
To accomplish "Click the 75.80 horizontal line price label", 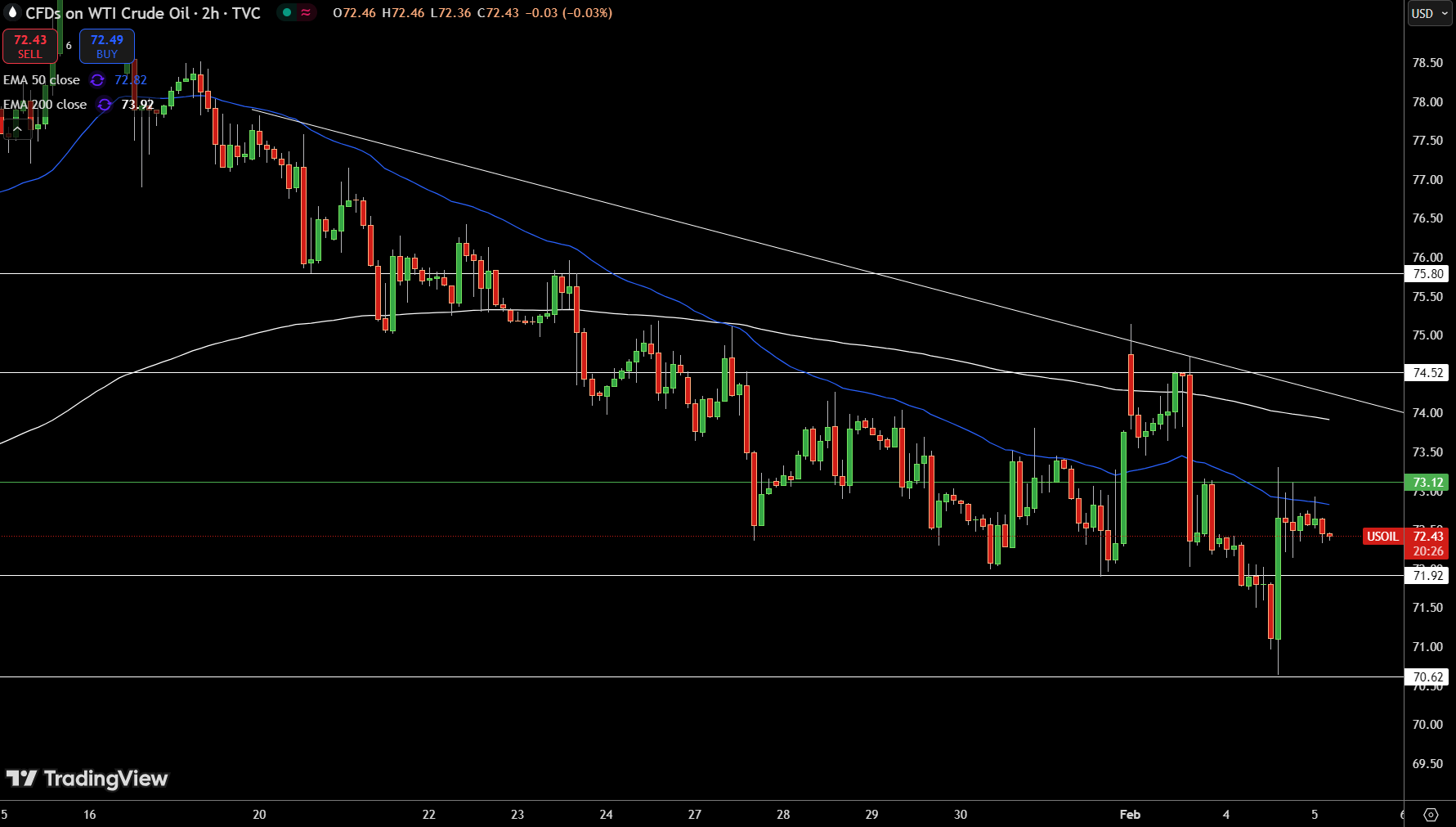I will [1427, 274].
